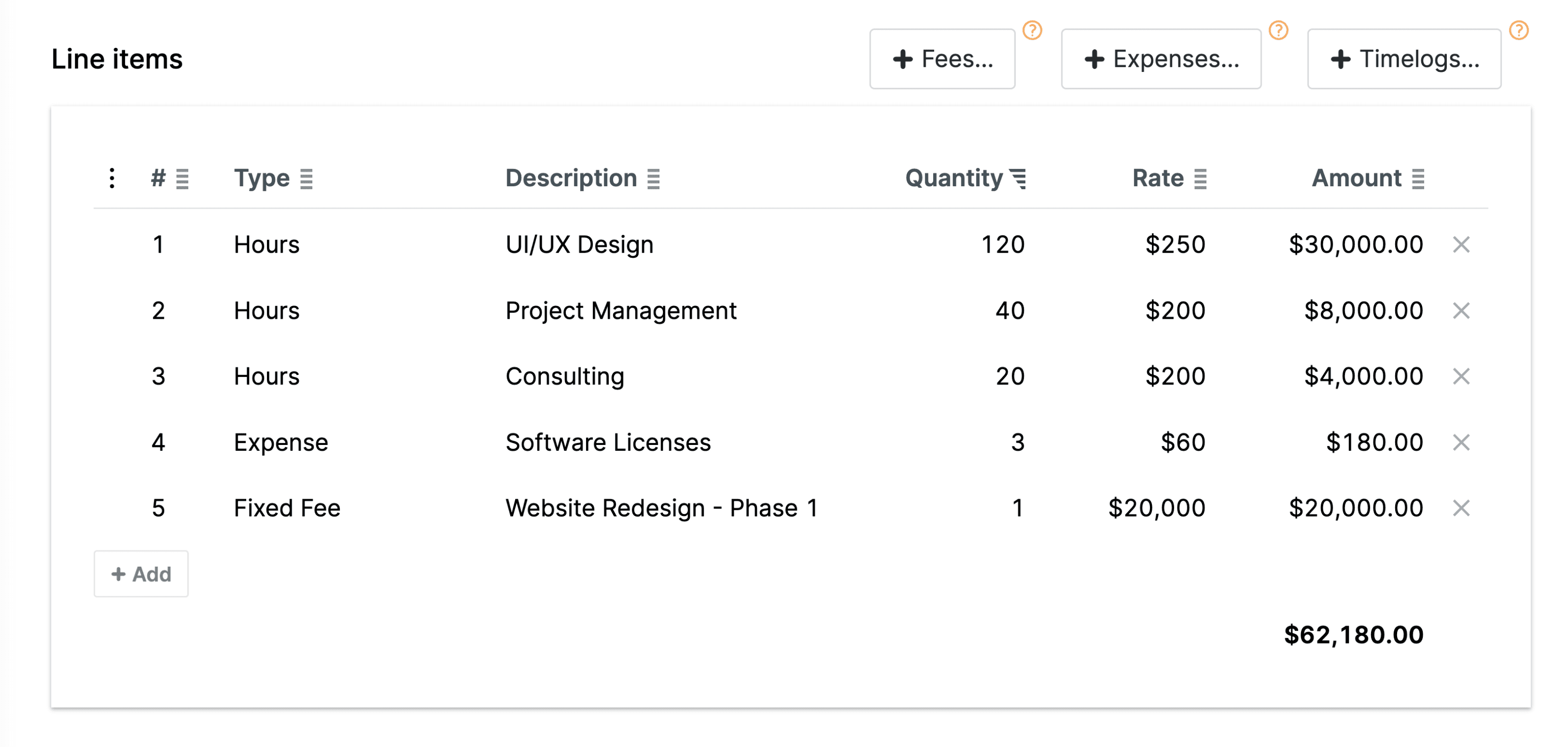The height and width of the screenshot is (747, 1568).
Task: Toggle sorting on the Quantity column
Action: tap(1018, 179)
